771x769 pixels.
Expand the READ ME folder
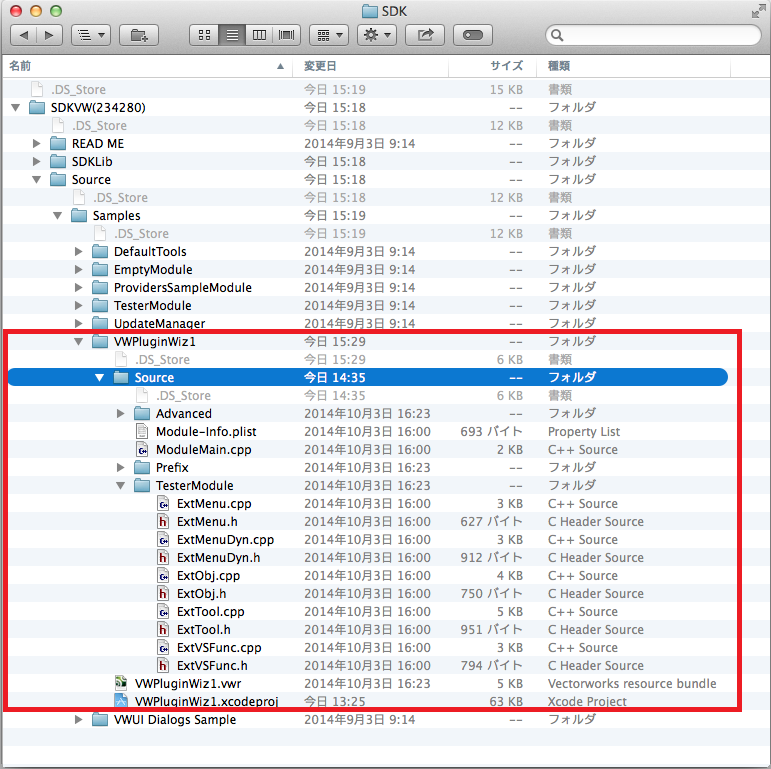click(x=36, y=144)
